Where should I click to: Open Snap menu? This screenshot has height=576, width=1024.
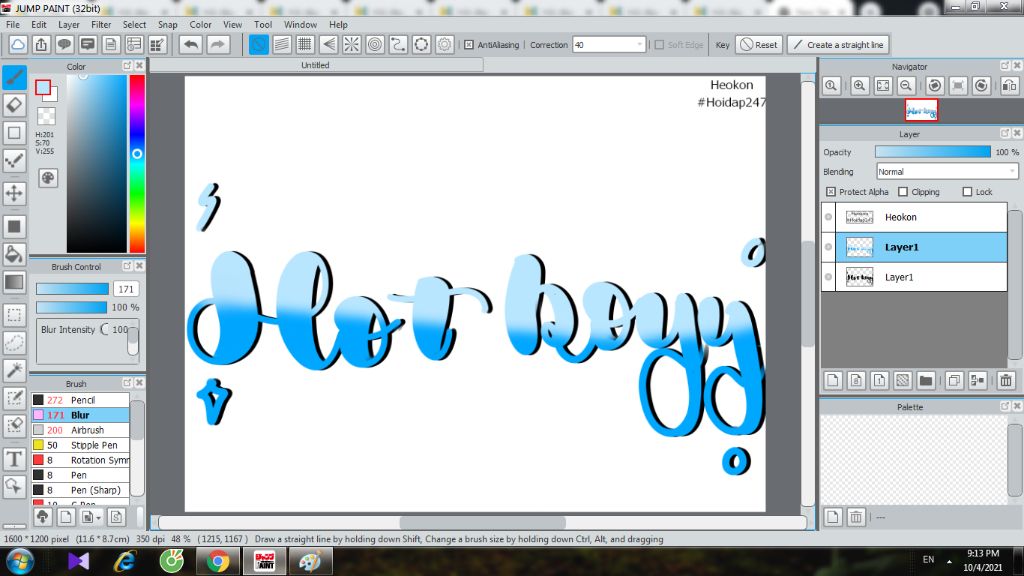pyautogui.click(x=167, y=25)
